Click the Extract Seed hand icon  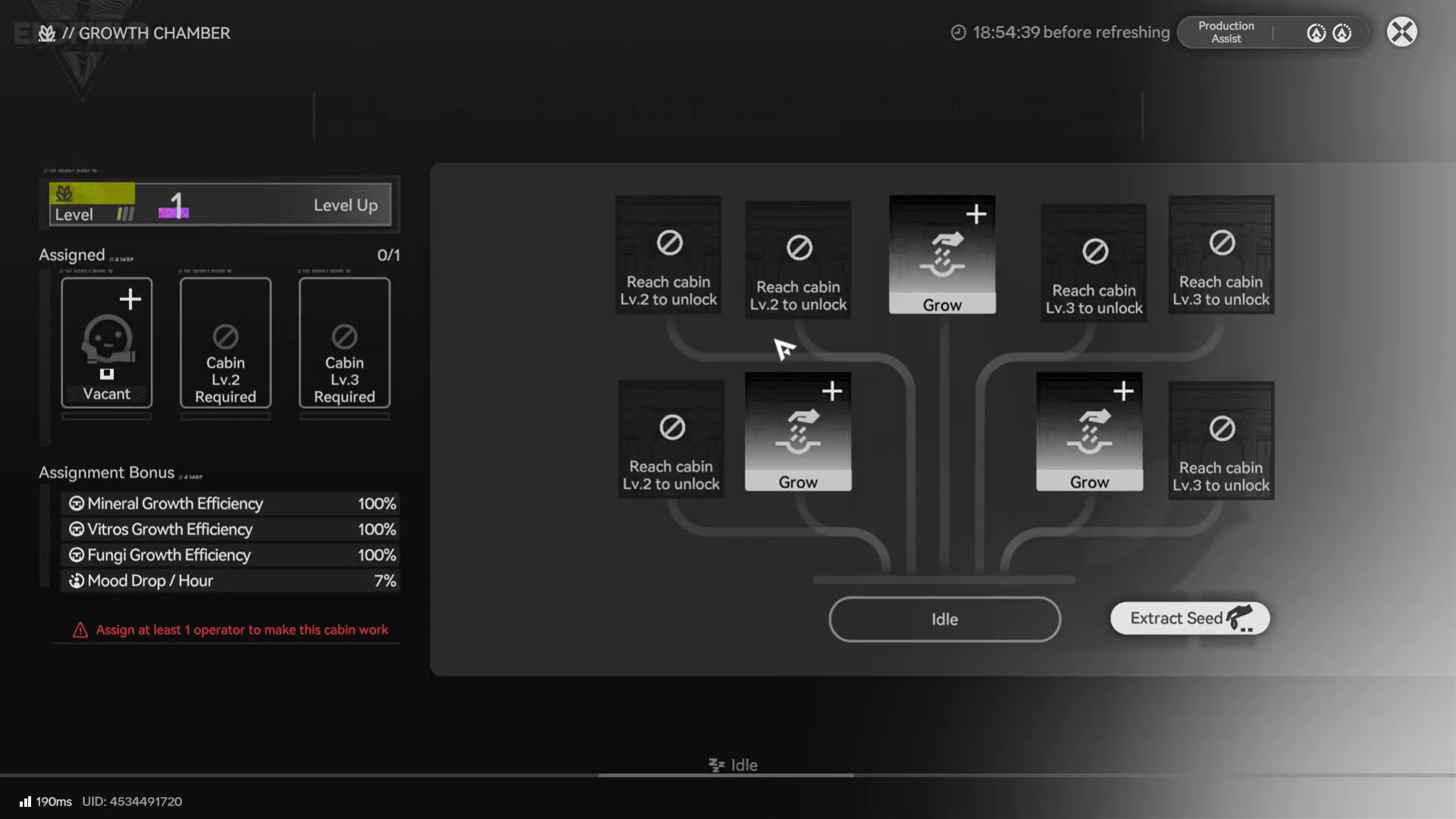click(1241, 618)
